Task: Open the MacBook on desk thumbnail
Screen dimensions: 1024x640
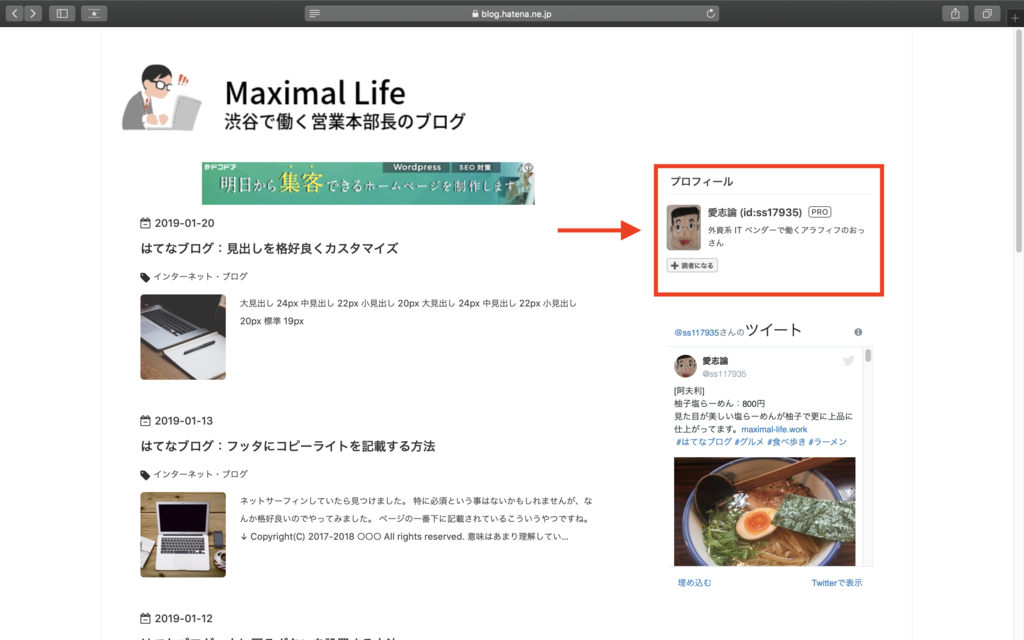Action: (183, 535)
